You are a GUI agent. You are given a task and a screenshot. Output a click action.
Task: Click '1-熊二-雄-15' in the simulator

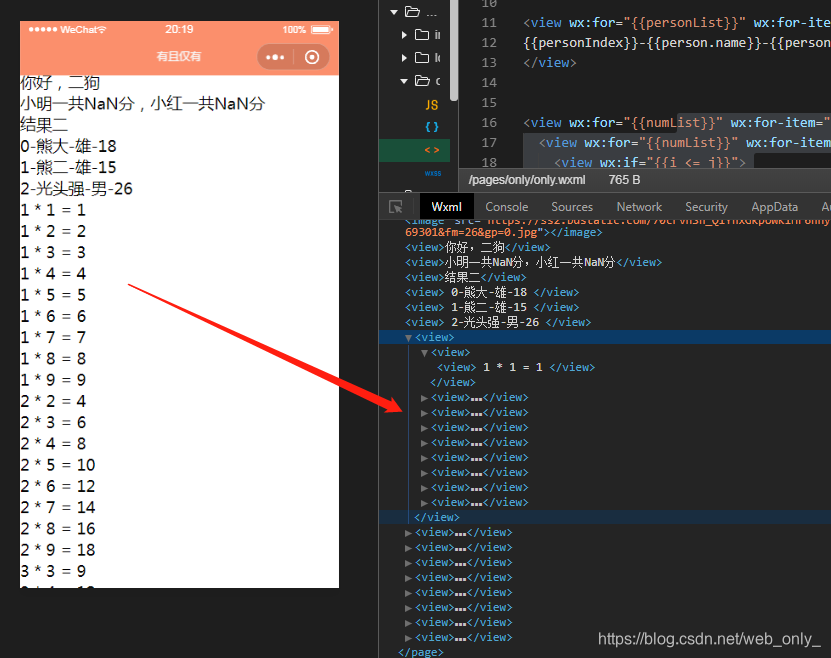pos(68,167)
